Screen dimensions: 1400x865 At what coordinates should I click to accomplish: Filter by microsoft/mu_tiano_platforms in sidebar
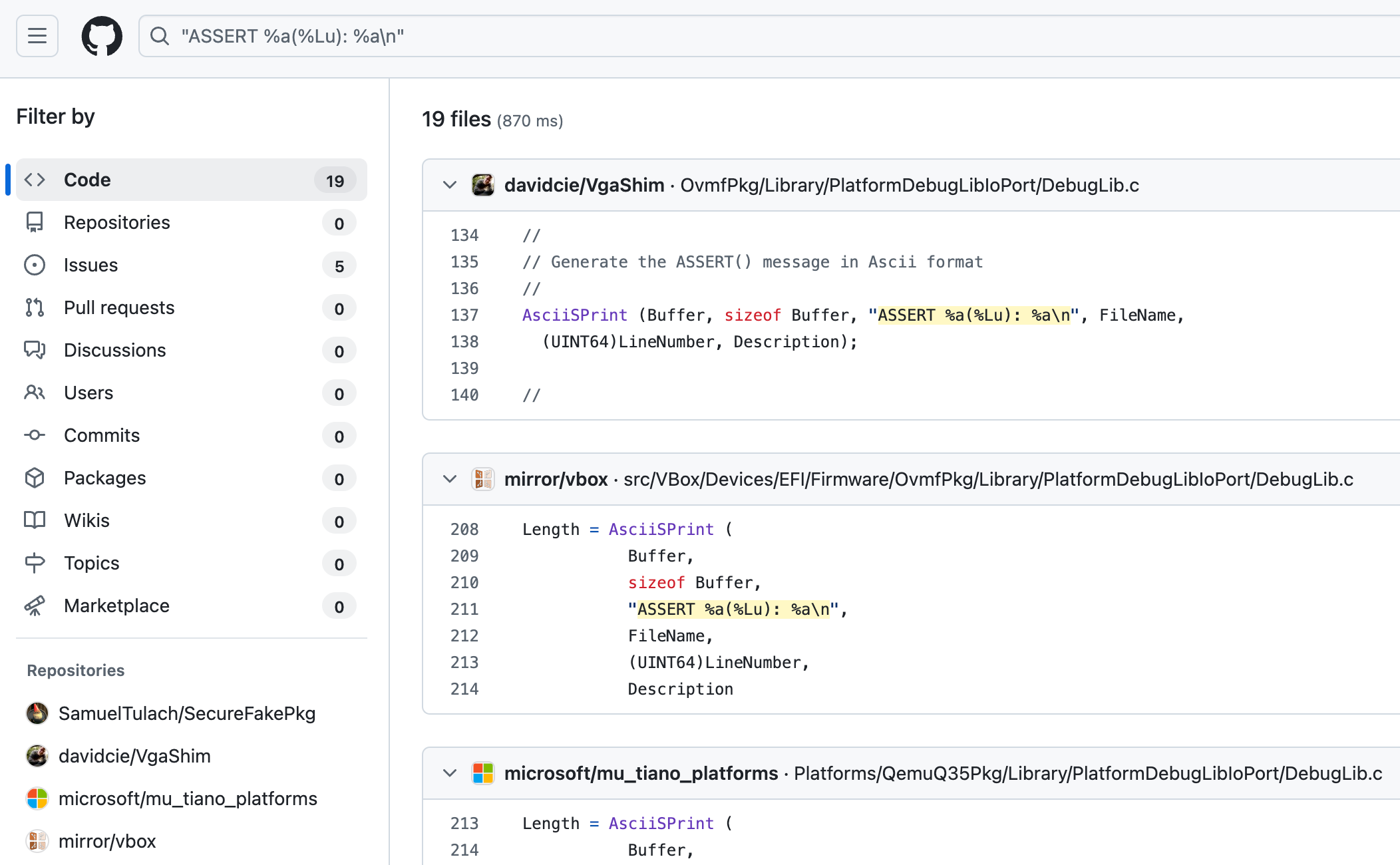(x=188, y=798)
